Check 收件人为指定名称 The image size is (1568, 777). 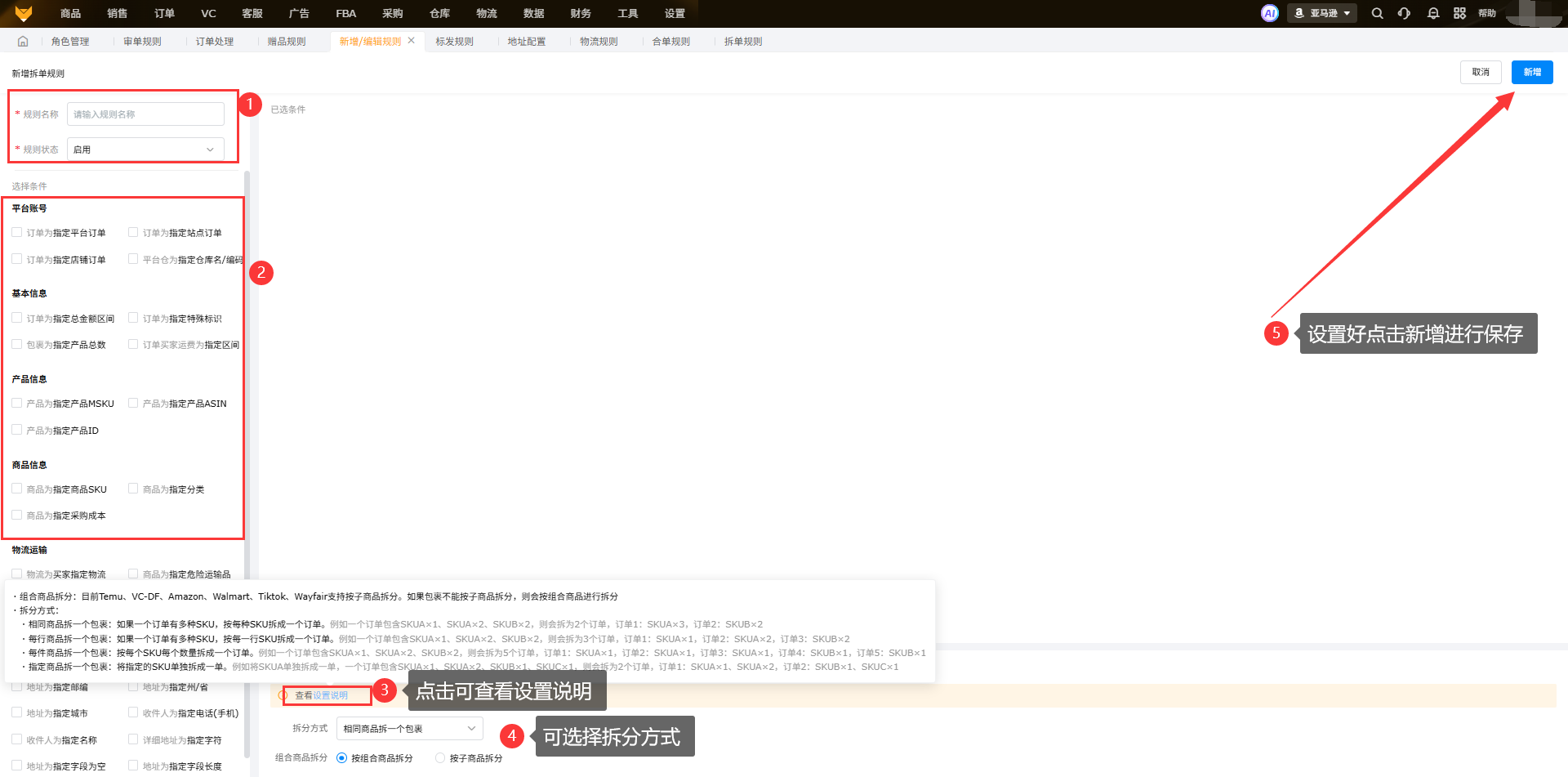pyautogui.click(x=17, y=739)
